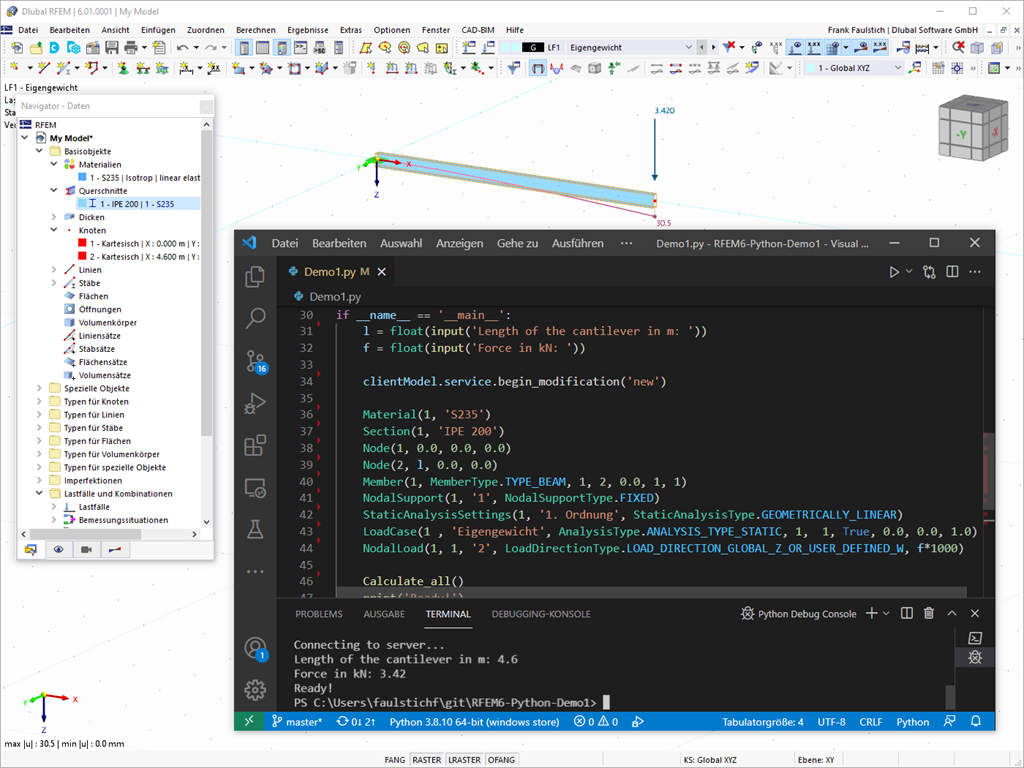Toggle the OFANG status bar option

(501, 760)
